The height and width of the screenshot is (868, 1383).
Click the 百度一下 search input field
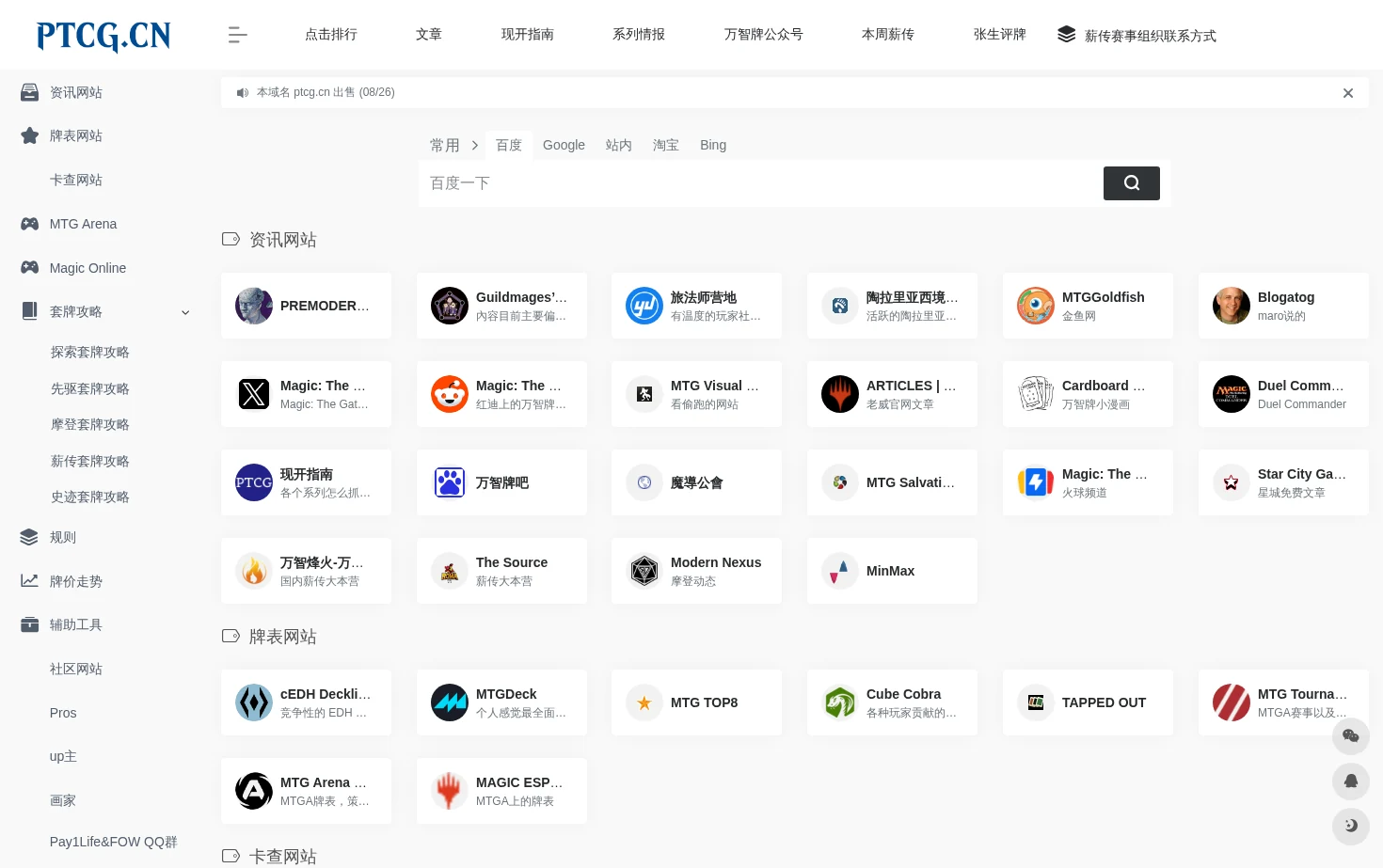761,183
